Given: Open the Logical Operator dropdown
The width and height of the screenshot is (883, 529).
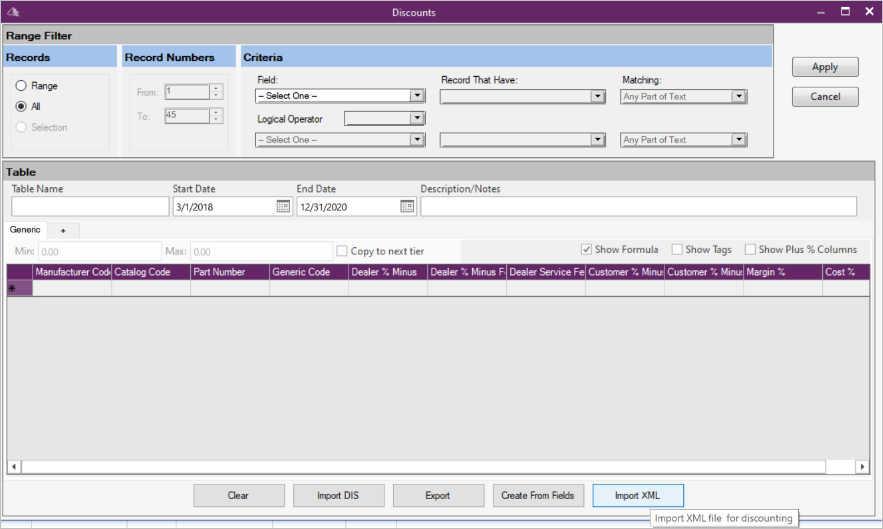Looking at the screenshot, I should tap(417, 118).
